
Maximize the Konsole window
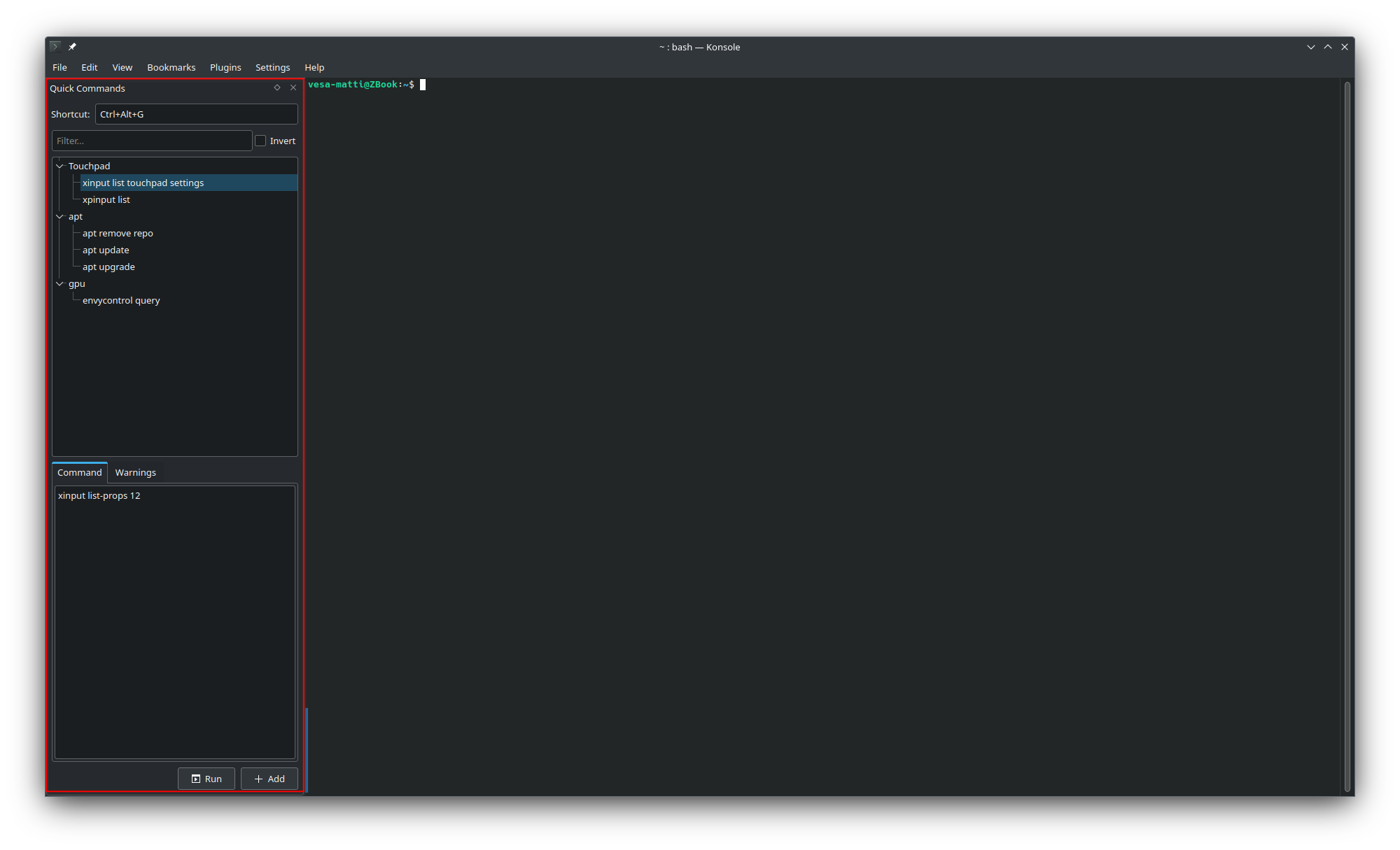tap(1328, 47)
